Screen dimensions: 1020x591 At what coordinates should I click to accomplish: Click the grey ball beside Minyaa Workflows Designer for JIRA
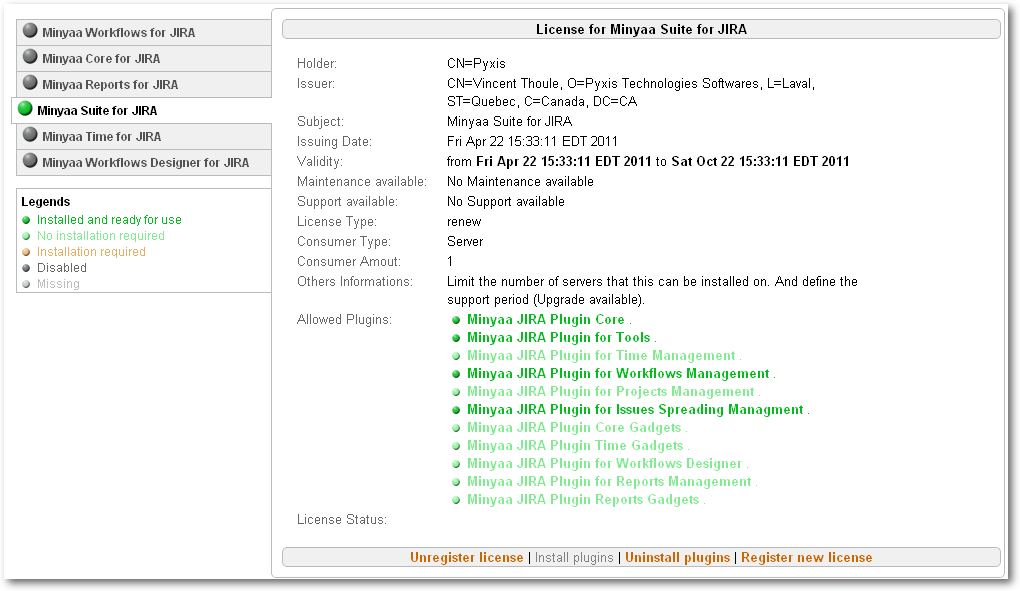coord(30,161)
